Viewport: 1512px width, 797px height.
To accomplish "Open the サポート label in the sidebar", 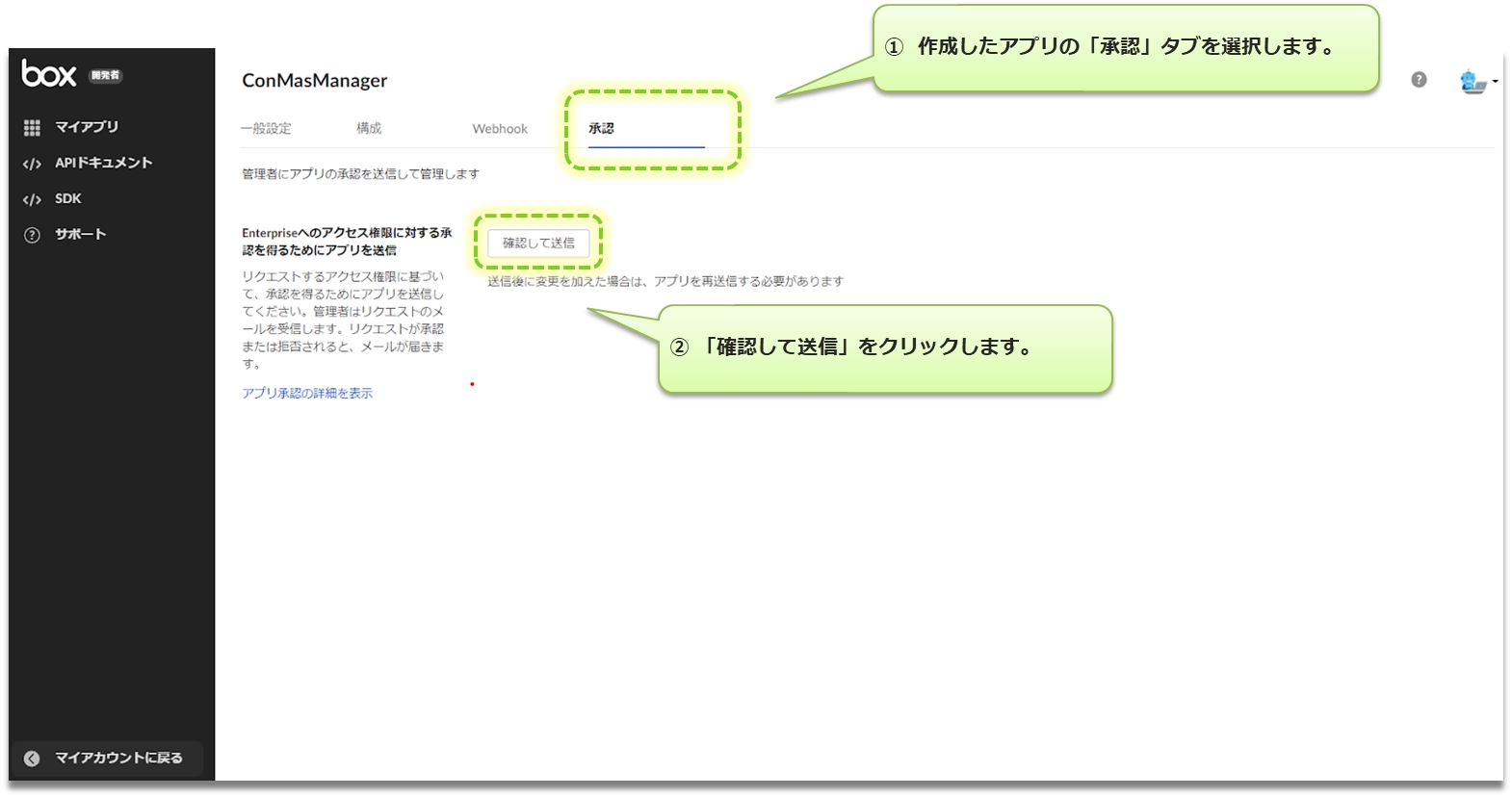I will 80,234.
